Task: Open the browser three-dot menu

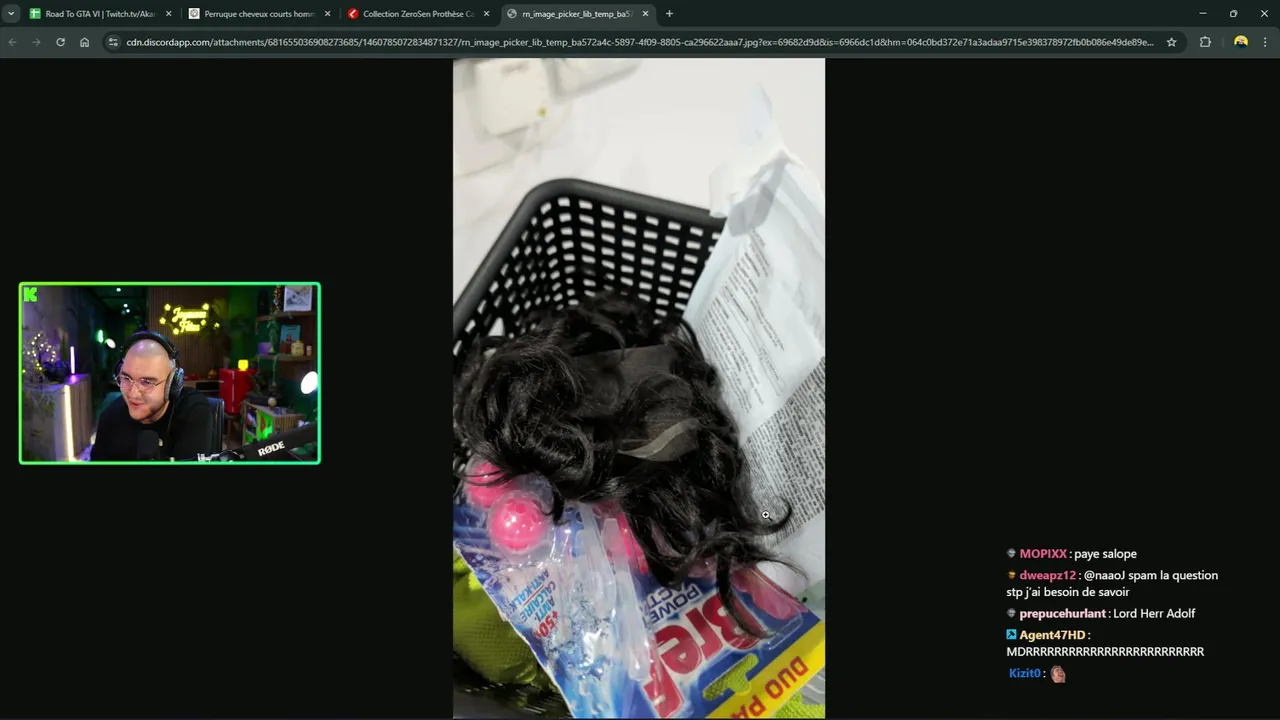Action: pos(1265,42)
